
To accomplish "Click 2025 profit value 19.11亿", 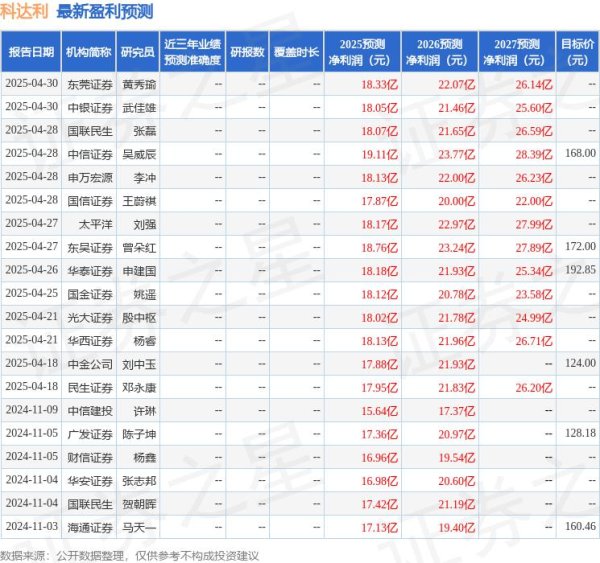I will (380, 155).
